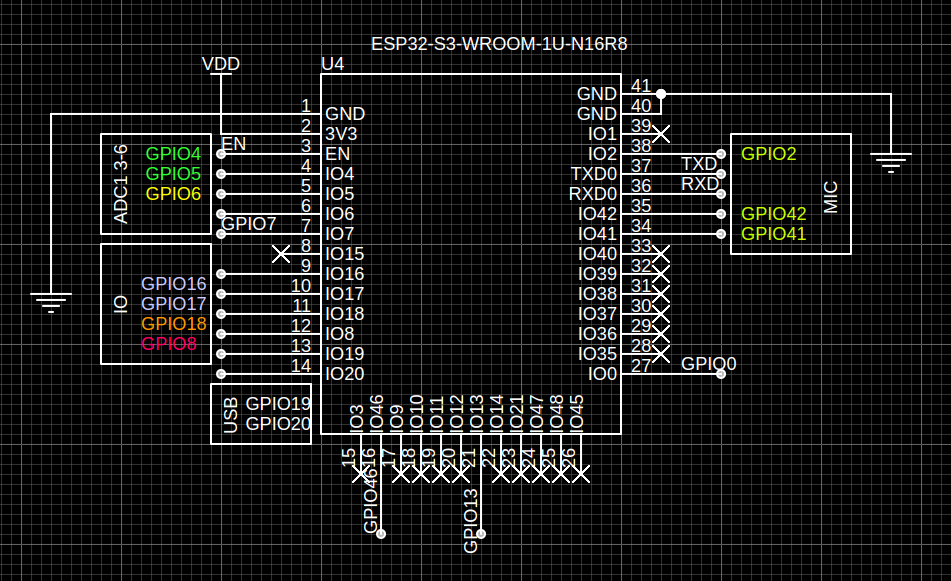The height and width of the screenshot is (581, 951).
Task: Click the TXD0 pin name
Action: click(594, 173)
